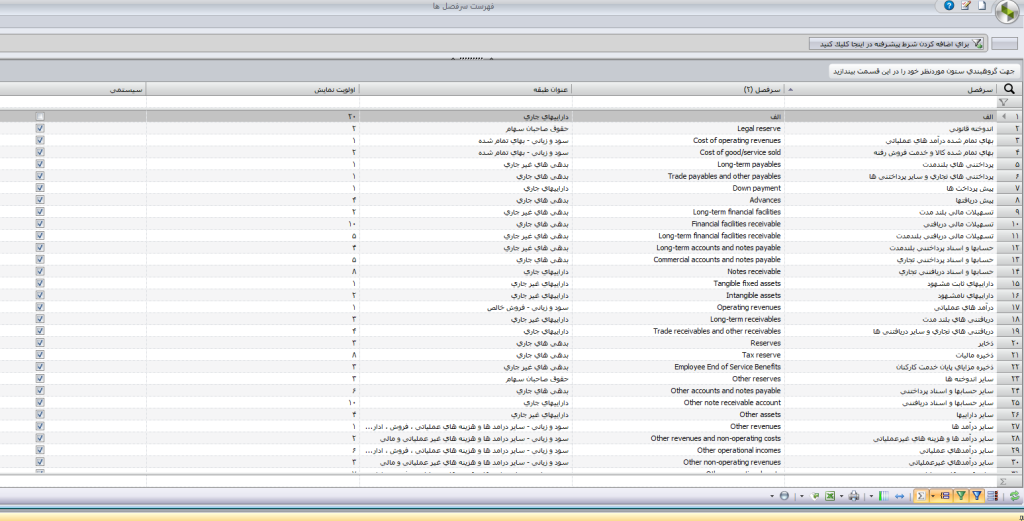This screenshot has width=1024, height=521.
Task: Click the green funnel filter icon
Action: coord(961,496)
